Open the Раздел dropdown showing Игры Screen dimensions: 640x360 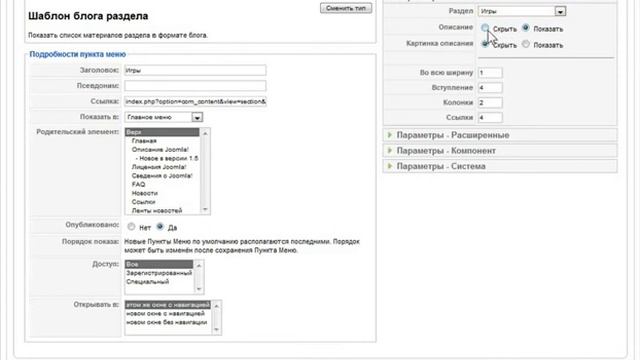(x=522, y=11)
